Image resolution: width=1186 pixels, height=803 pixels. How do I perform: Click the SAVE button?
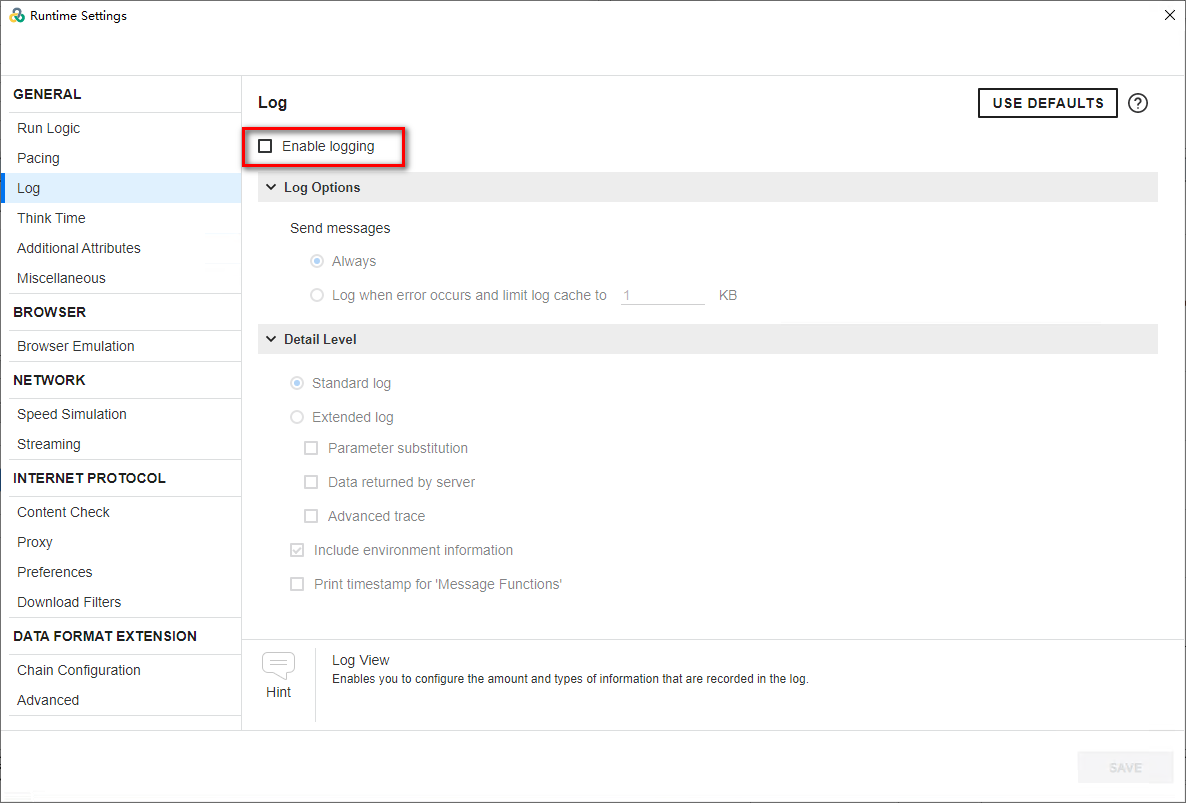pyautogui.click(x=1125, y=767)
